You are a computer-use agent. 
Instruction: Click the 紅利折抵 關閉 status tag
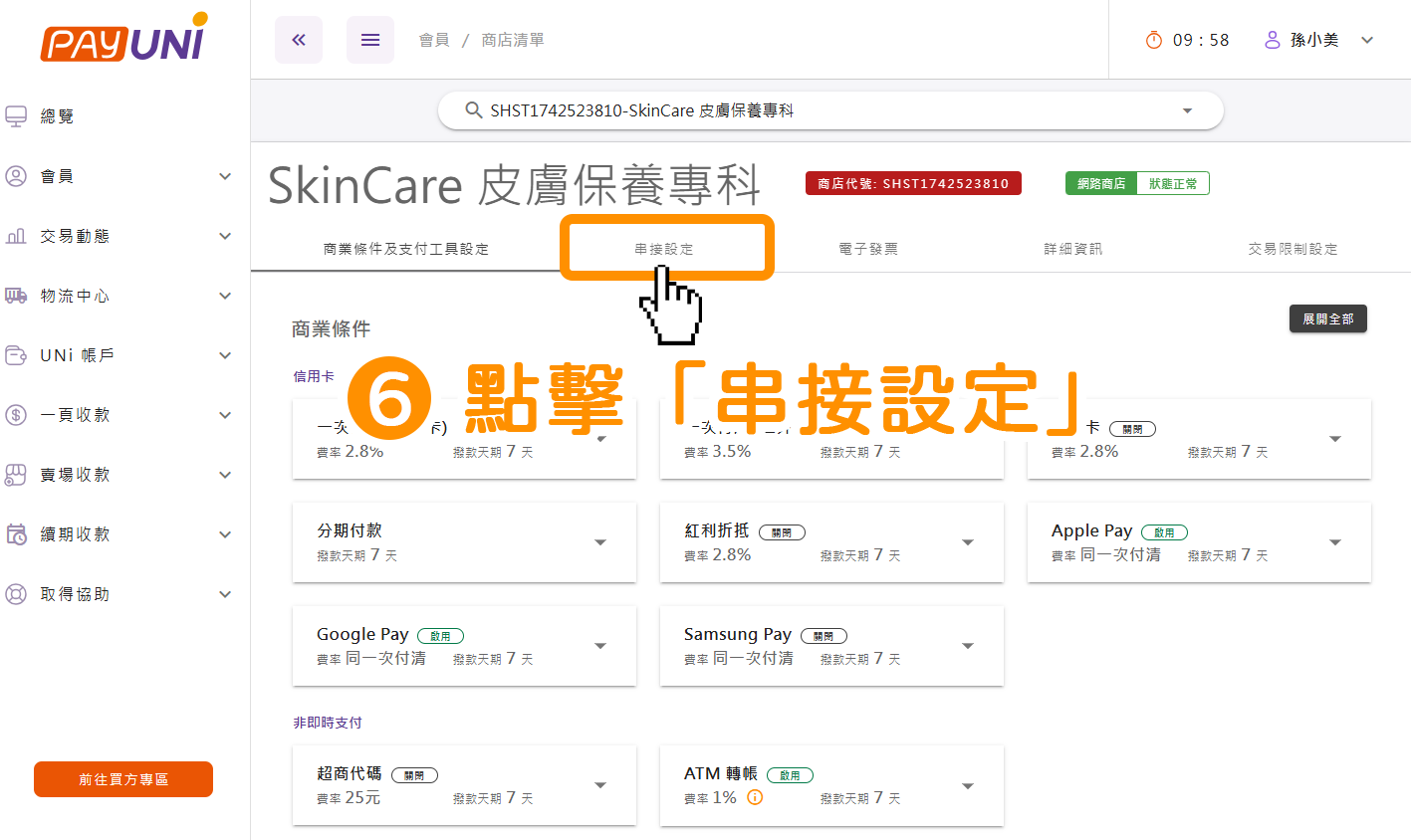782,532
